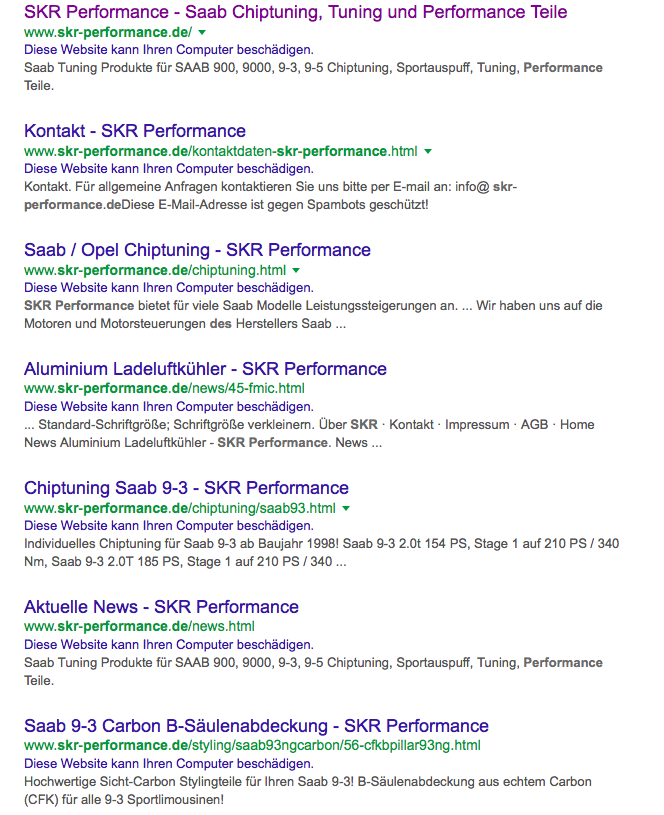
Task: Open the 'Saab 9-3 Carbon B-Säulenabdeckung' result title
Action: [x=256, y=726]
